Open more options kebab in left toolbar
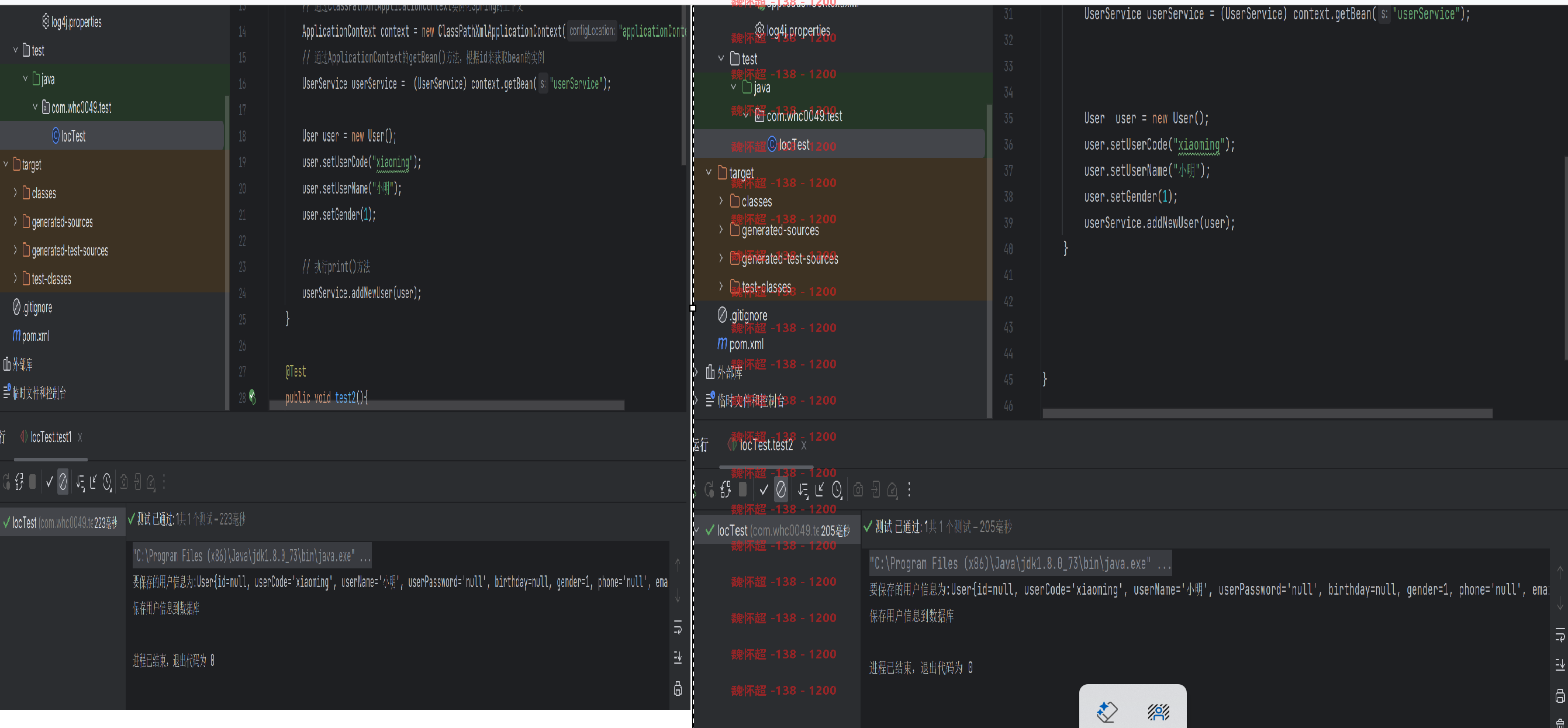1568x728 pixels. [x=164, y=482]
